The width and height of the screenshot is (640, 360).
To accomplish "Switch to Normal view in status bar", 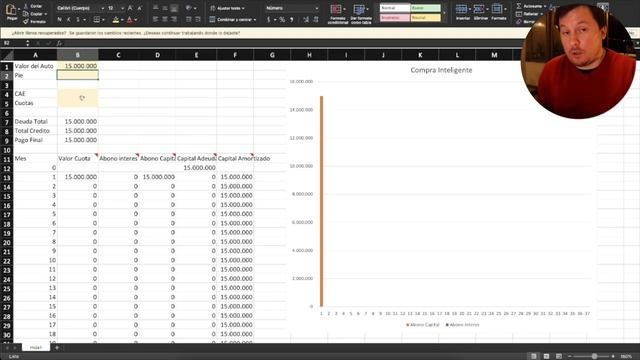I will coord(534,356).
